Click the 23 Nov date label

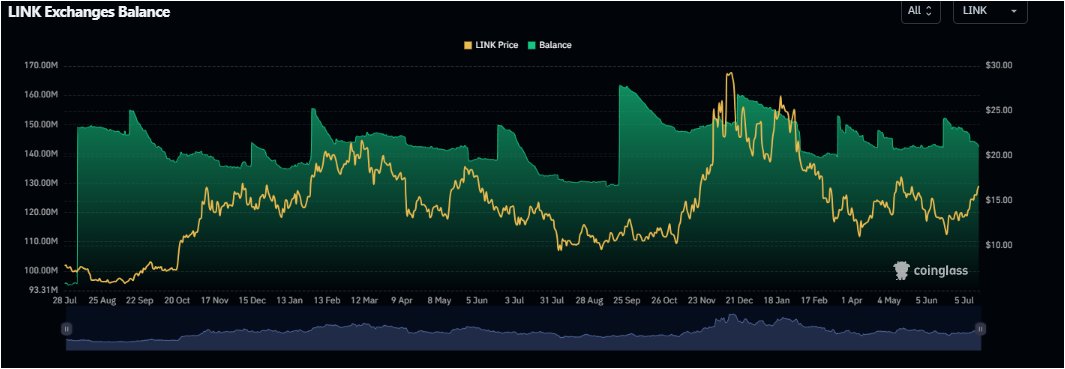[x=702, y=300]
